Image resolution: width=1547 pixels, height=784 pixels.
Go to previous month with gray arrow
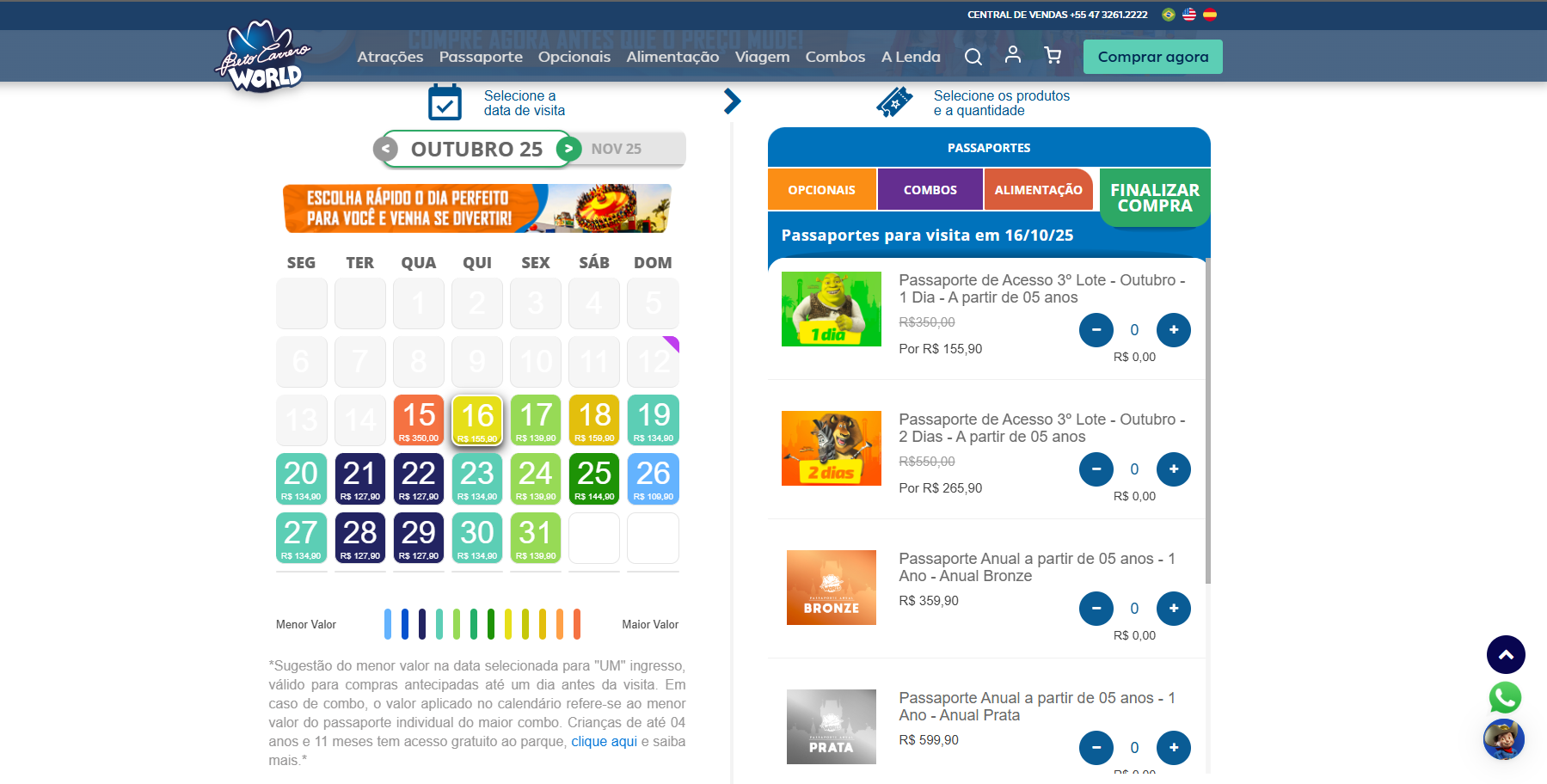coord(386,149)
